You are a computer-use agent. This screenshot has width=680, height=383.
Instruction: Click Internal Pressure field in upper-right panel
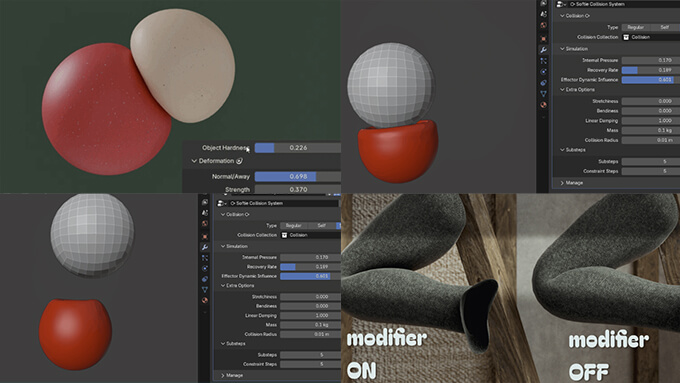pyautogui.click(x=651, y=60)
